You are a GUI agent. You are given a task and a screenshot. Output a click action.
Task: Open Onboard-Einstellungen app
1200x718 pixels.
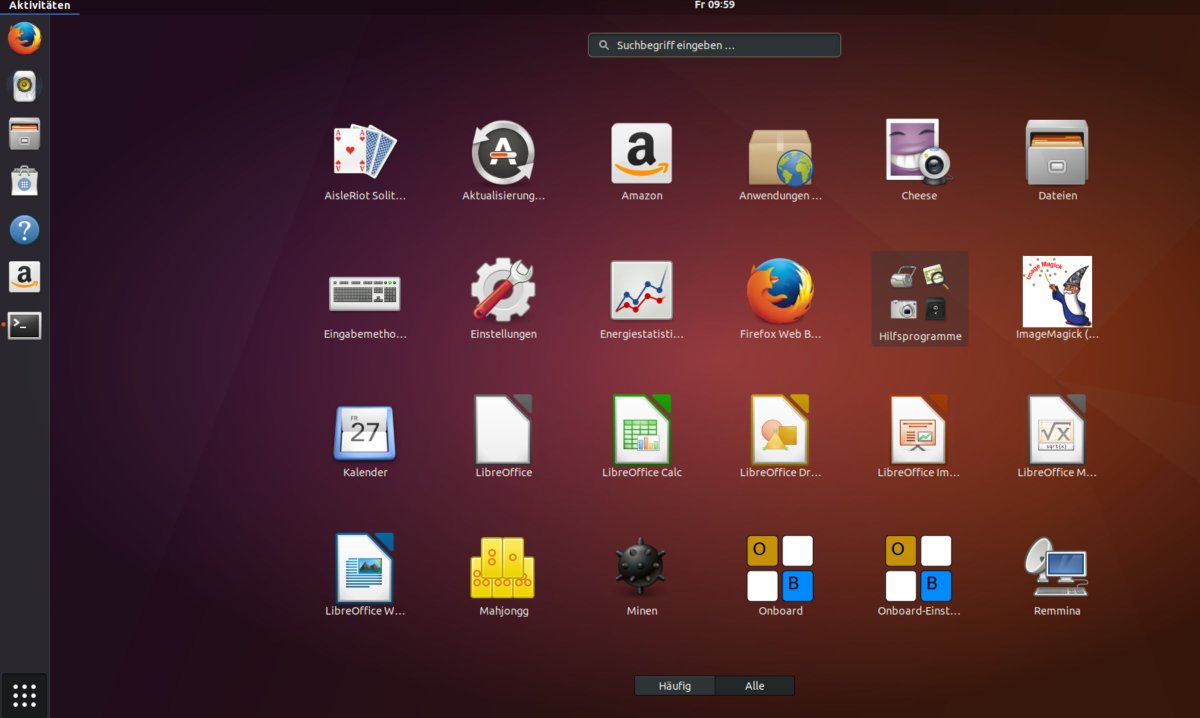click(x=919, y=575)
